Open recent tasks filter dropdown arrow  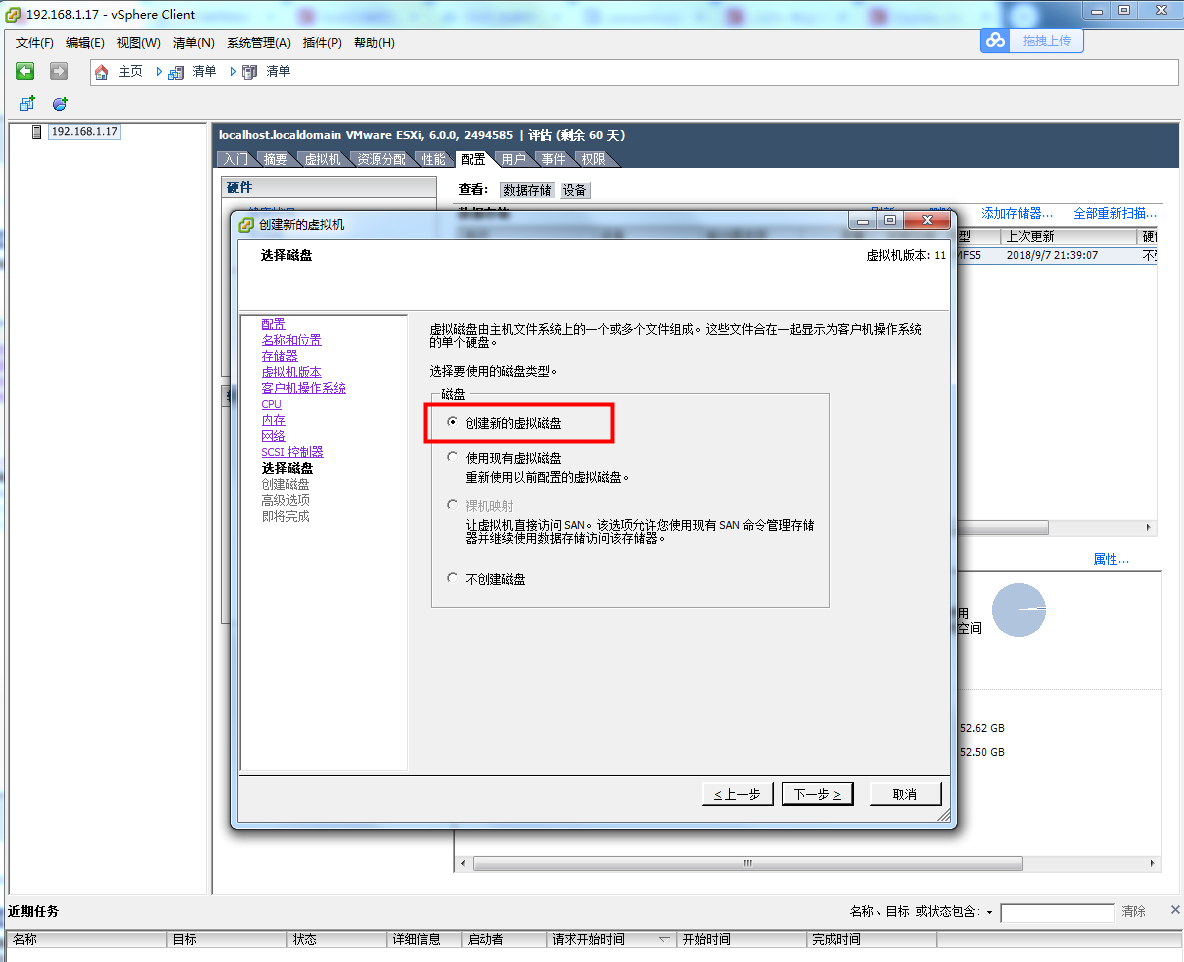(x=989, y=912)
